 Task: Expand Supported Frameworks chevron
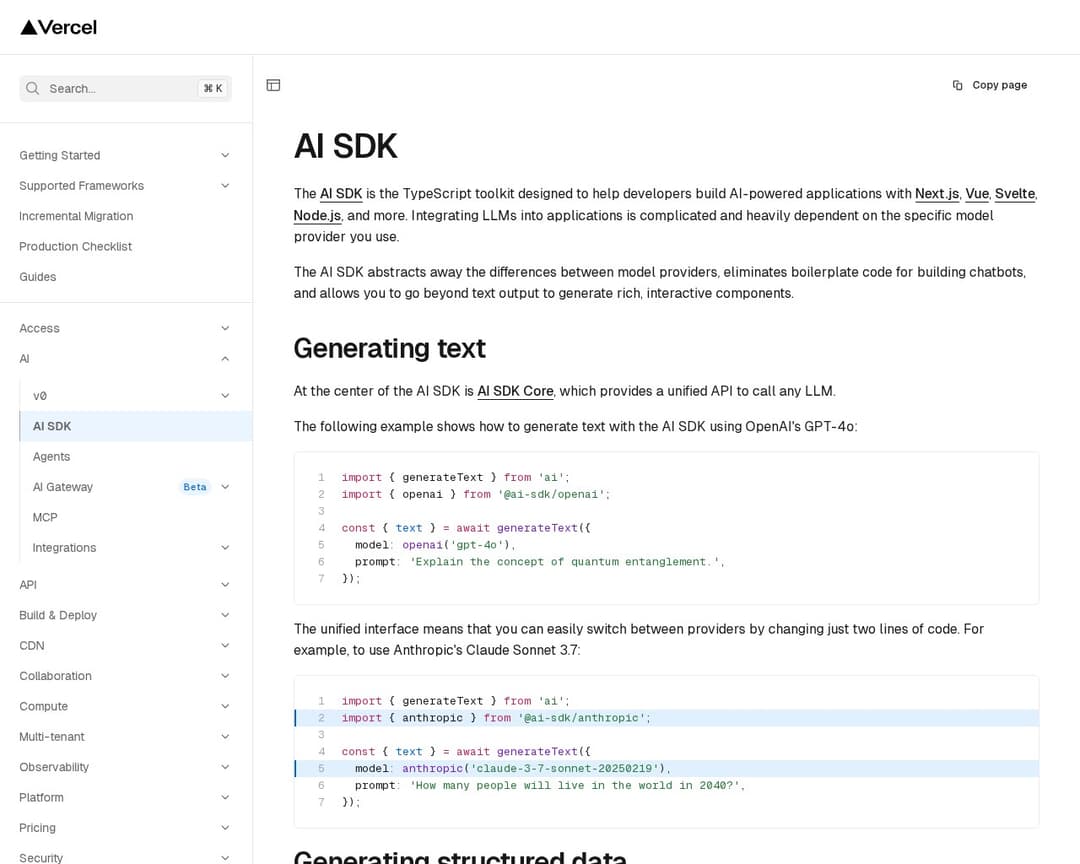225,186
